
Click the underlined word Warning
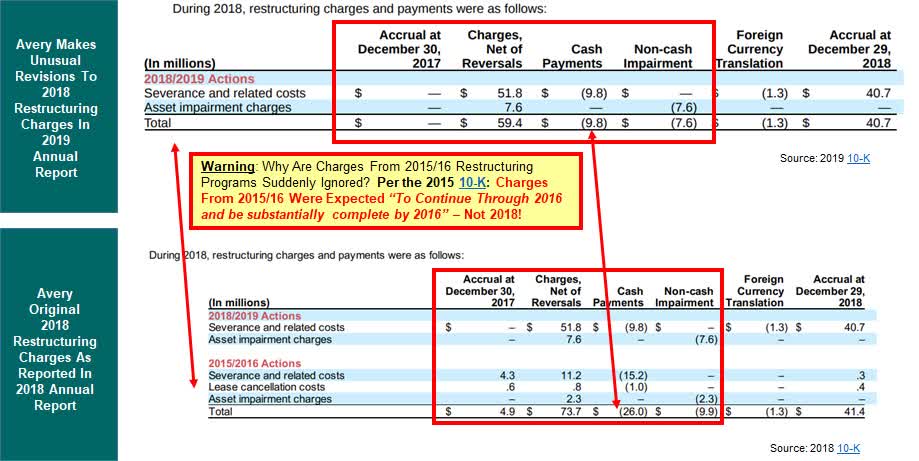click(x=228, y=166)
